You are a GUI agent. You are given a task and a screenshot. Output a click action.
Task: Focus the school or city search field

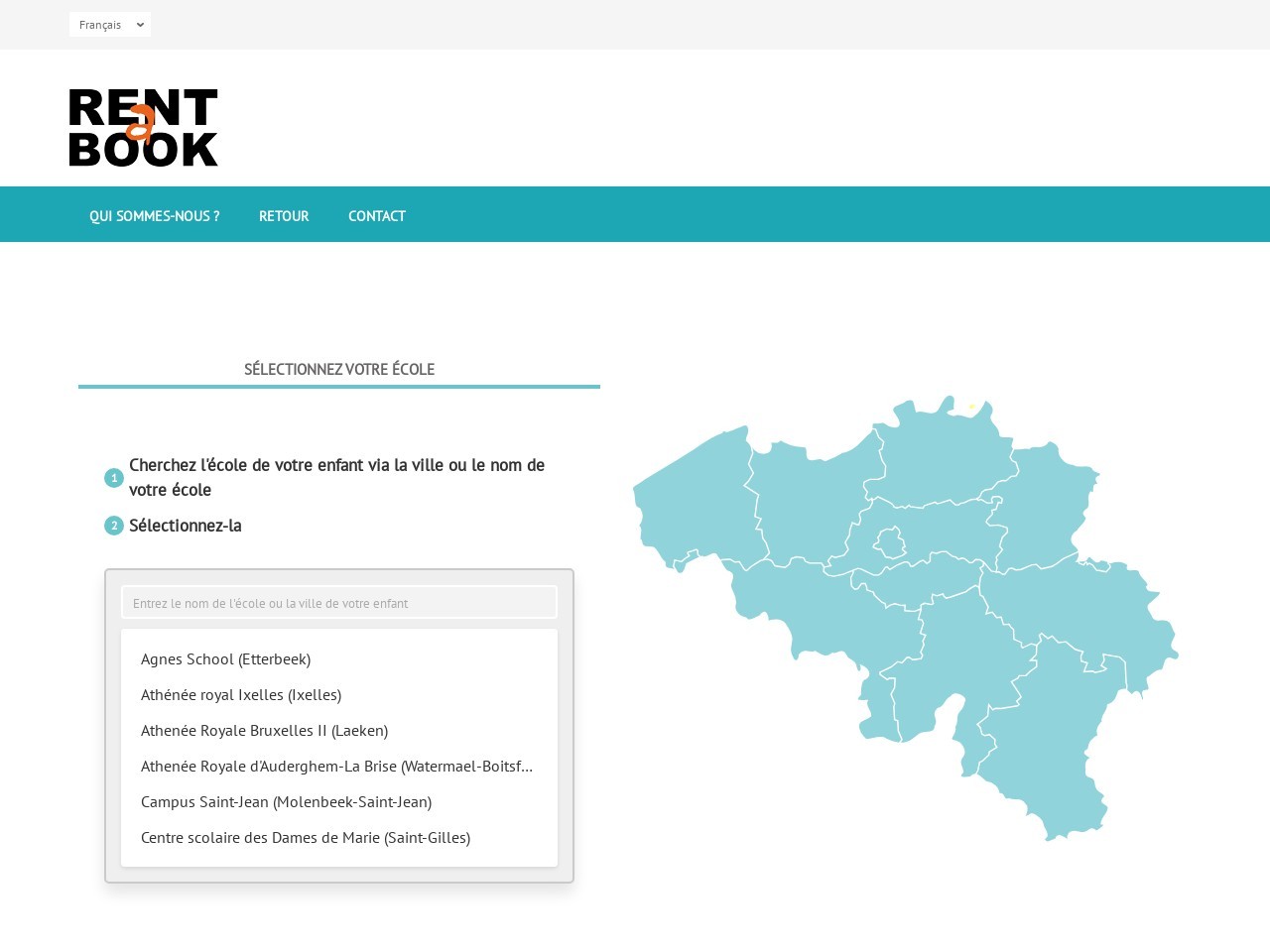(339, 602)
